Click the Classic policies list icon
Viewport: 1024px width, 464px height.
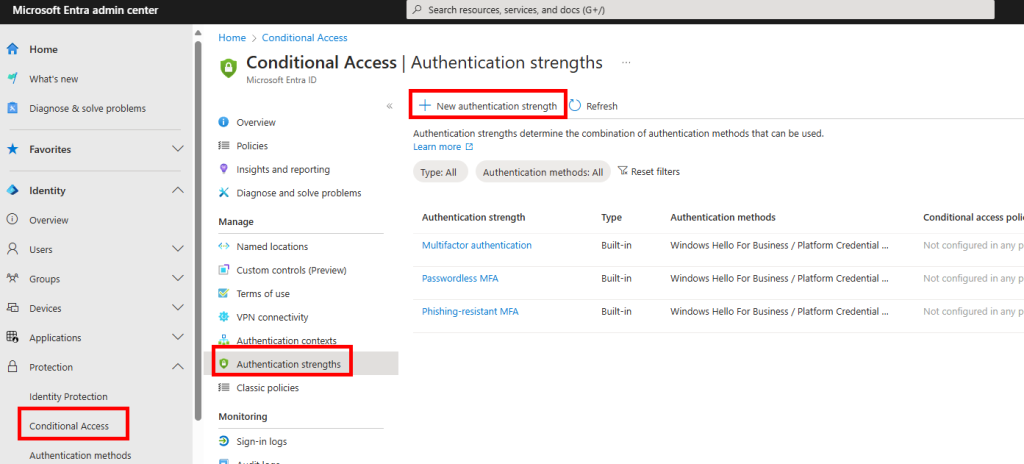point(224,388)
